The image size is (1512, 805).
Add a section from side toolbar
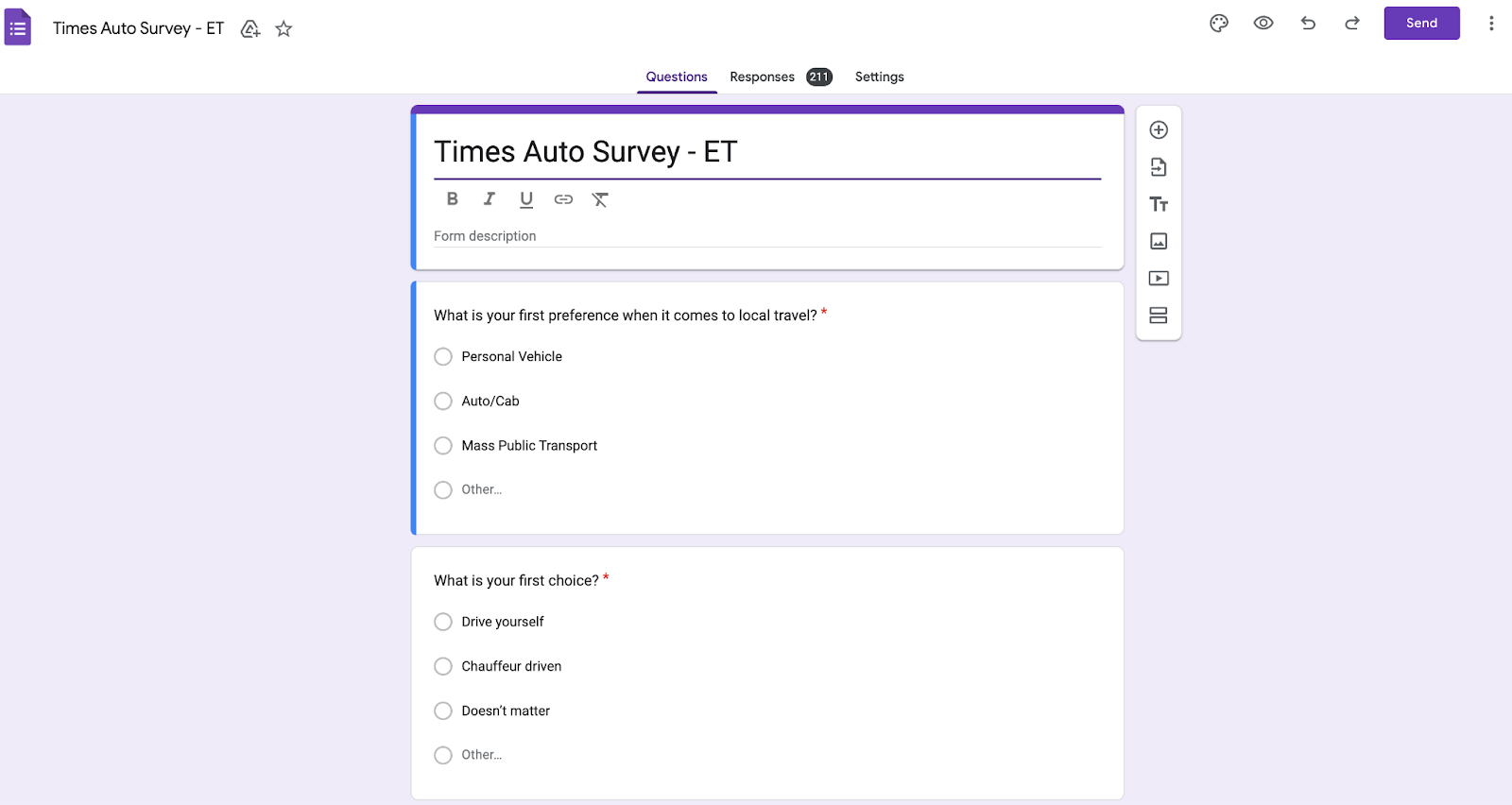pyautogui.click(x=1159, y=315)
